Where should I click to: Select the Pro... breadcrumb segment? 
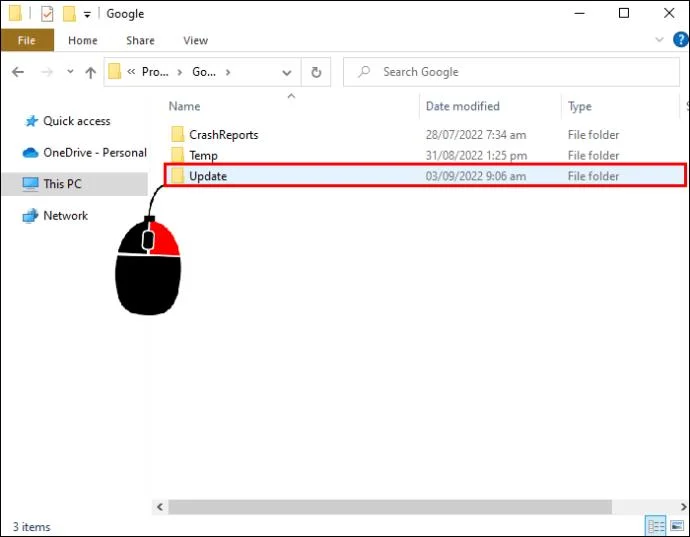point(155,72)
